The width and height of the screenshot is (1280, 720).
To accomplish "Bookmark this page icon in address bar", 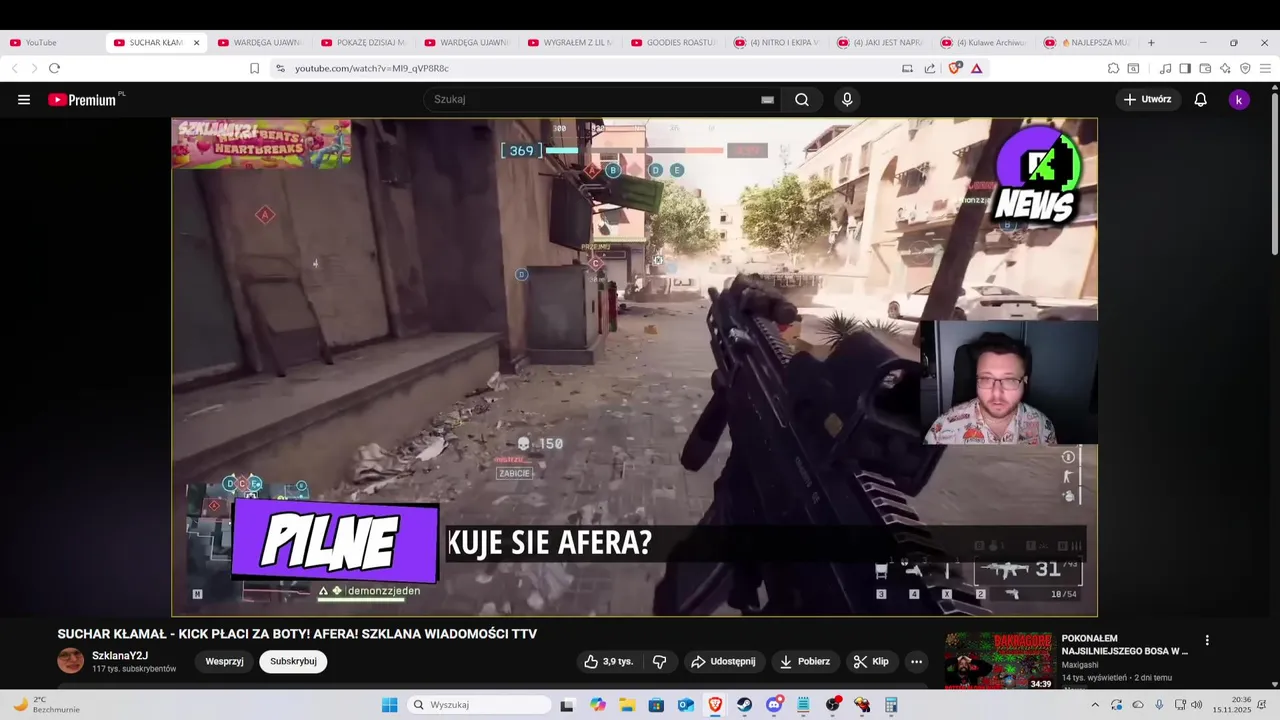I will [x=254, y=68].
